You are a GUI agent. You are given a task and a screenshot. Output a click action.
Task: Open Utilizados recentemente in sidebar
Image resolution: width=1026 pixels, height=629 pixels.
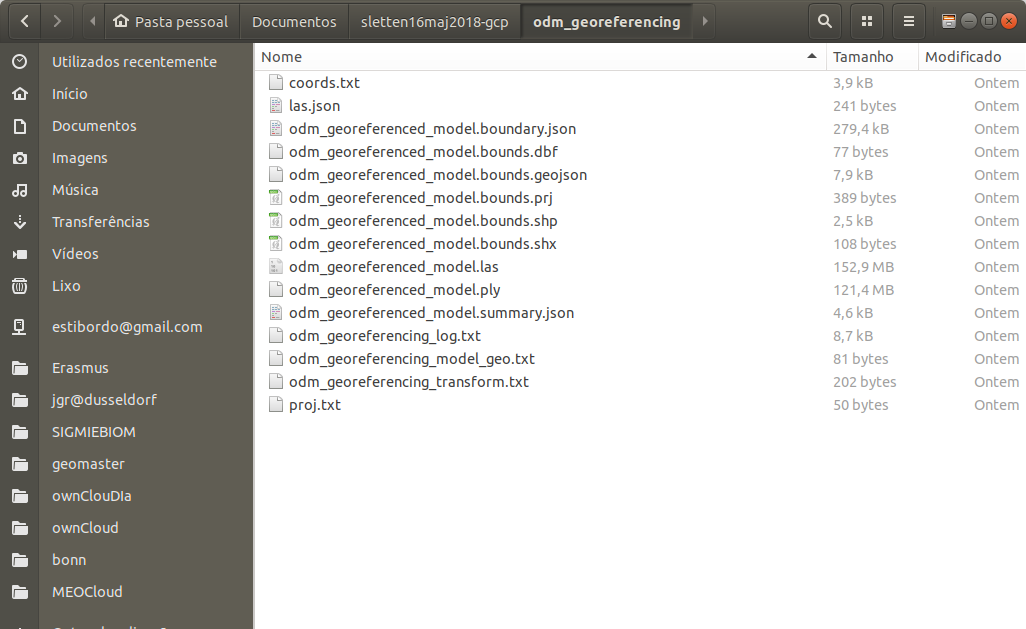(134, 62)
